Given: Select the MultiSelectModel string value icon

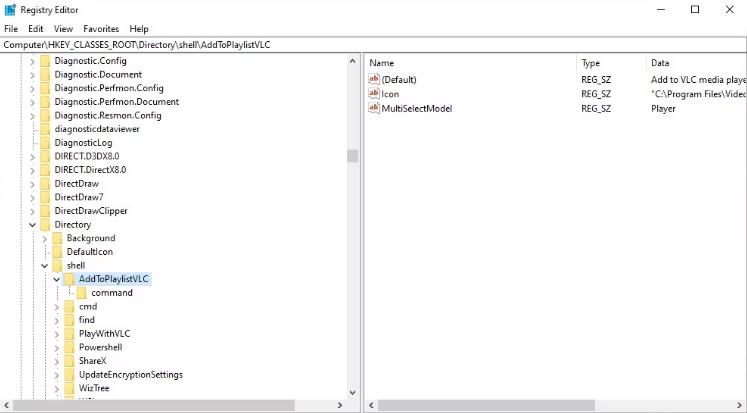Looking at the screenshot, I should pos(374,108).
